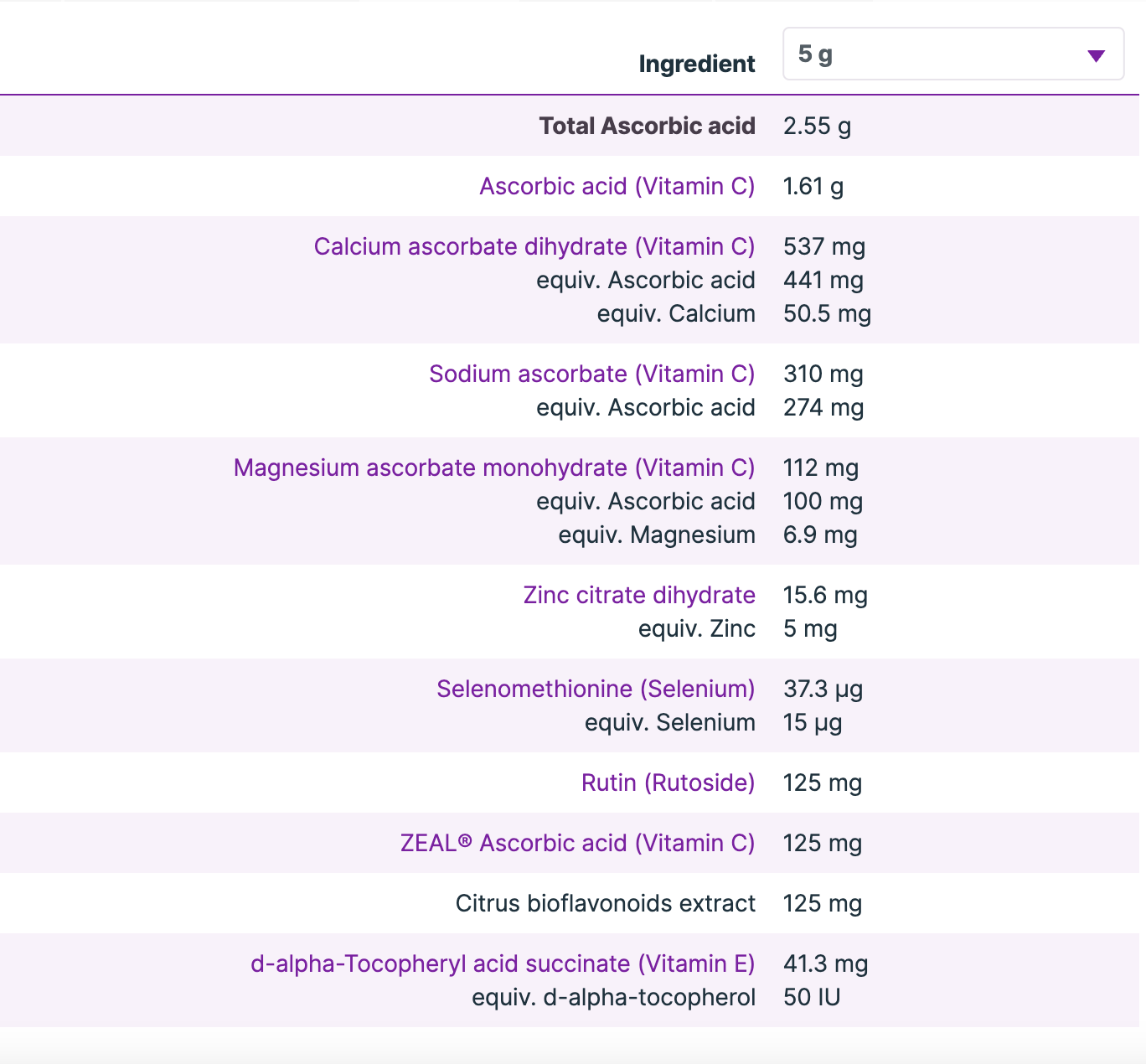Select the 2.55 g total value
Screen dimensions: 1146x1064
coord(817,126)
